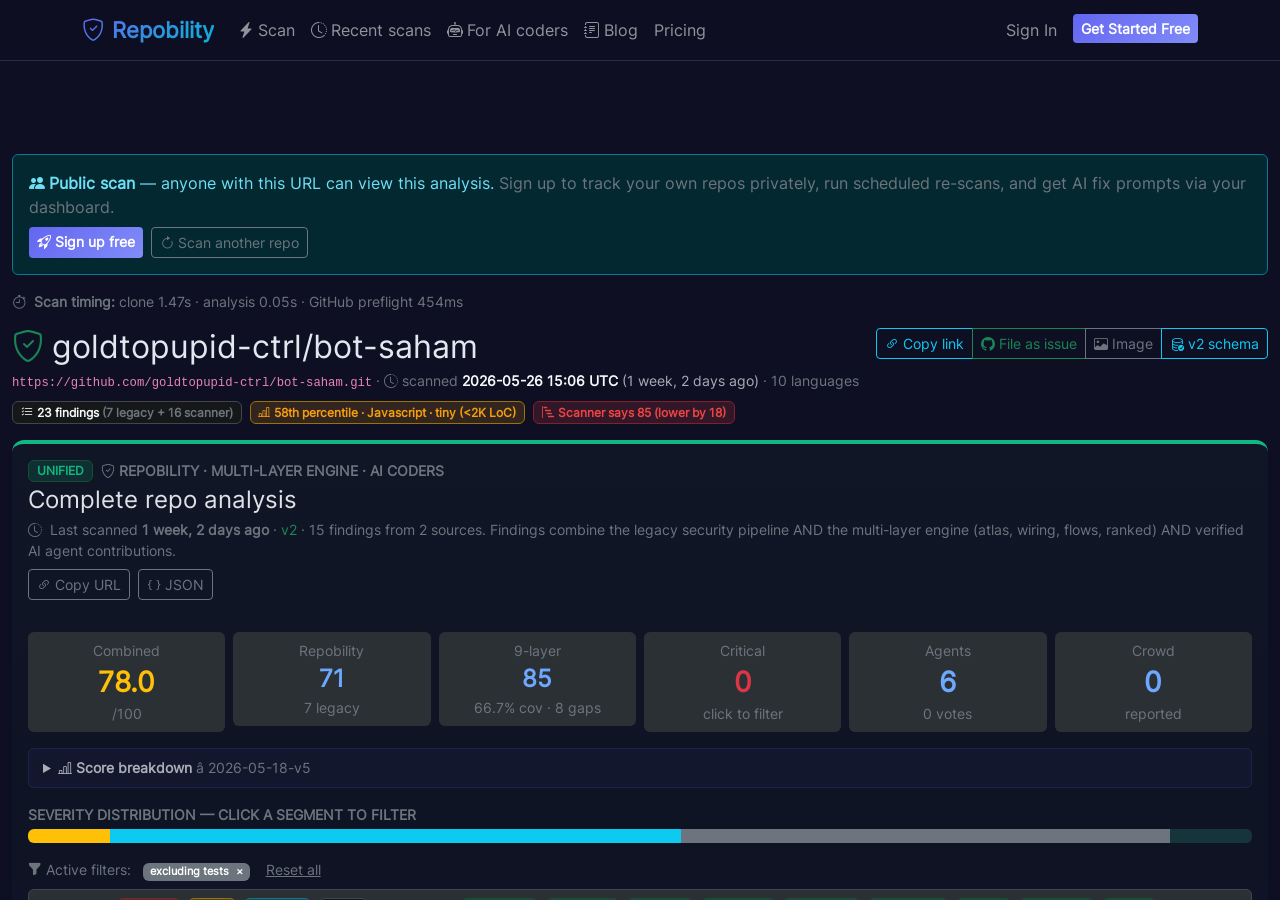Click the Critical card to filter
The height and width of the screenshot is (900, 1280).
click(742, 682)
